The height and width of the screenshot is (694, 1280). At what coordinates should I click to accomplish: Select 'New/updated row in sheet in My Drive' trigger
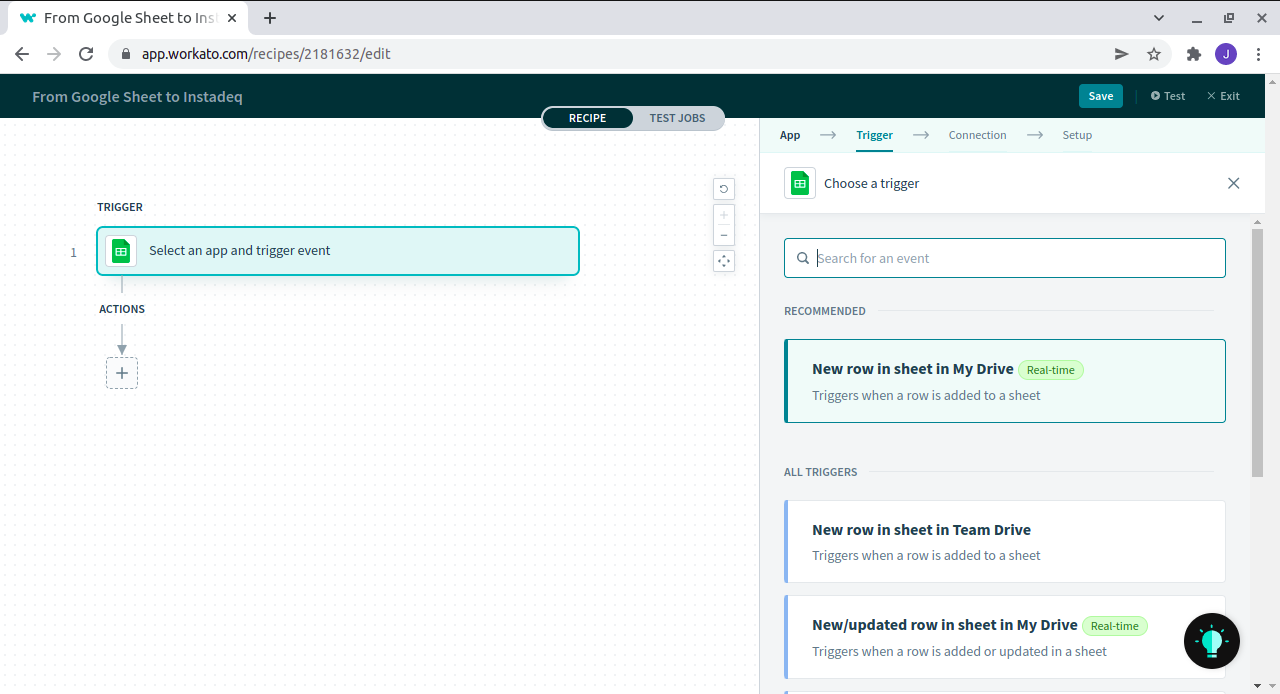1005,637
